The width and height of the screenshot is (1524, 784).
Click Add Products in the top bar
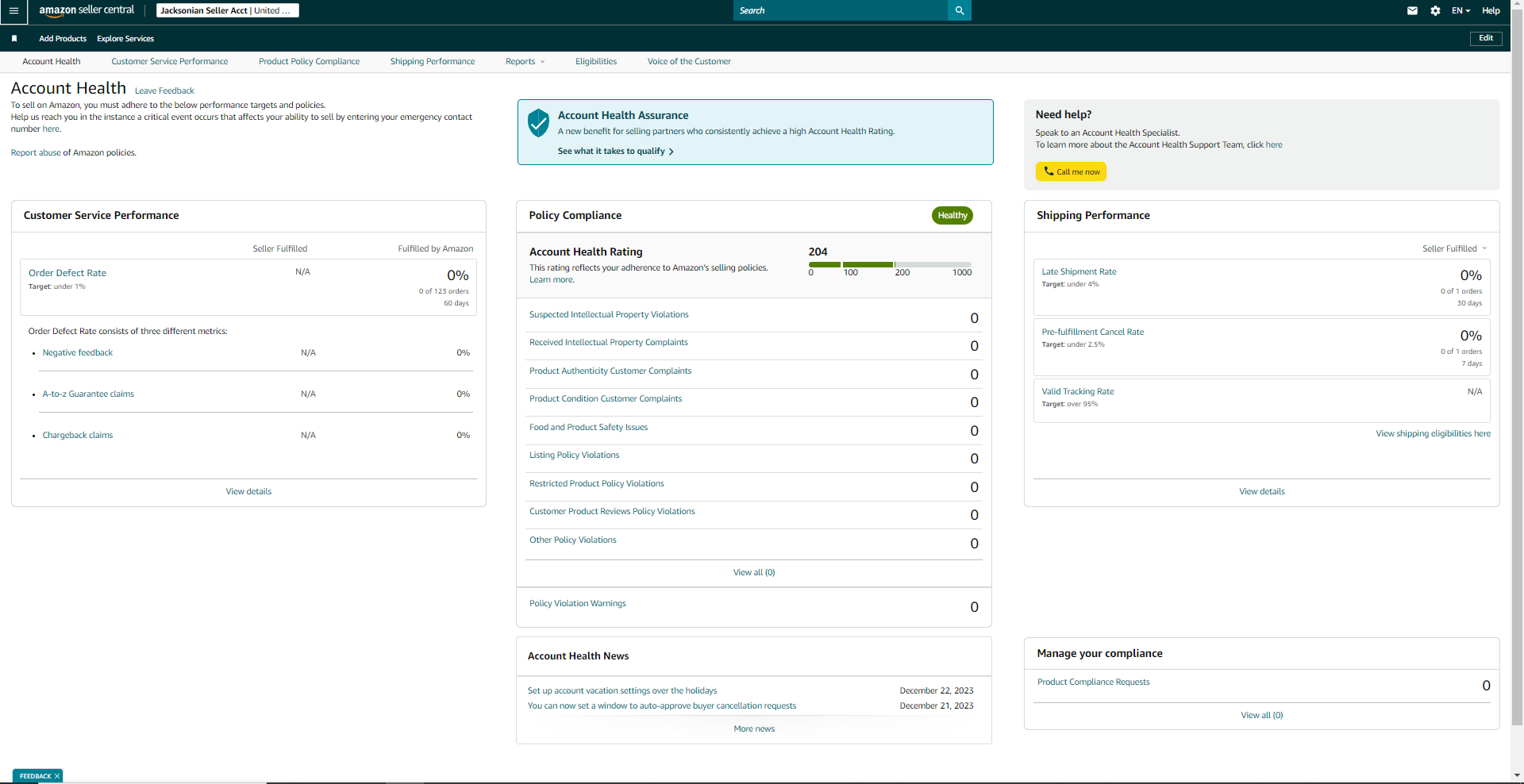tap(63, 38)
